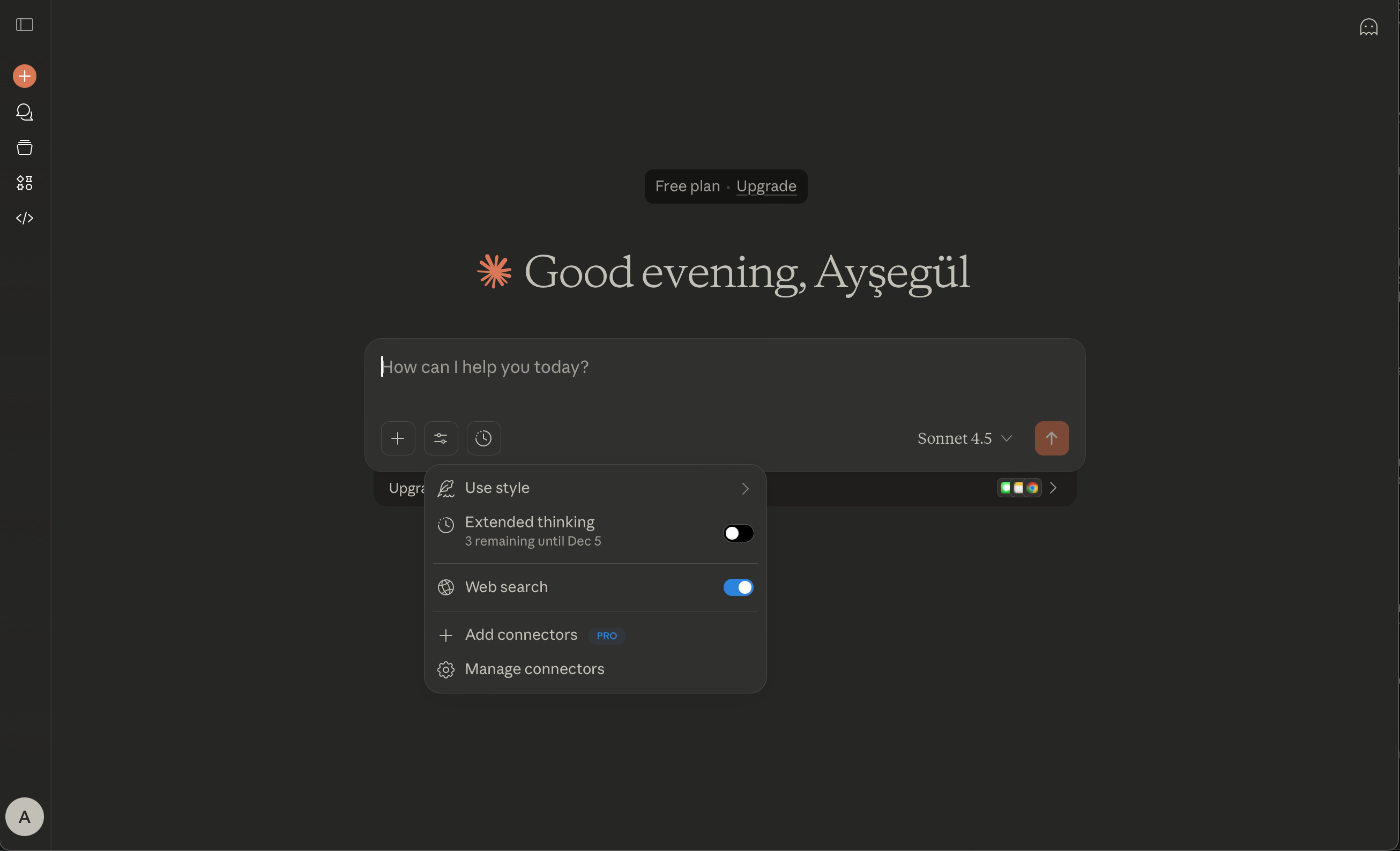Open the Artifacts icon in sidebar
The image size is (1400, 851).
point(25,183)
